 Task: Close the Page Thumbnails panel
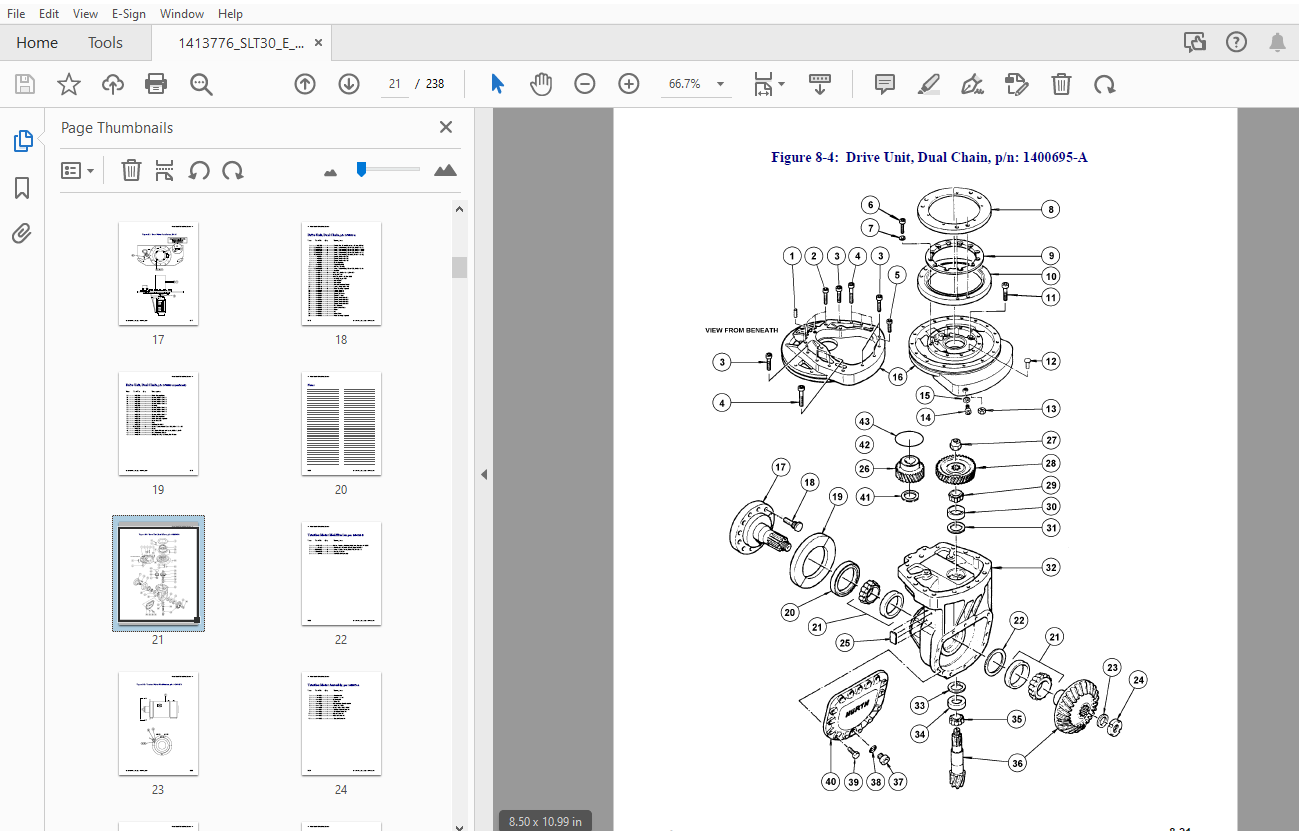coord(446,127)
